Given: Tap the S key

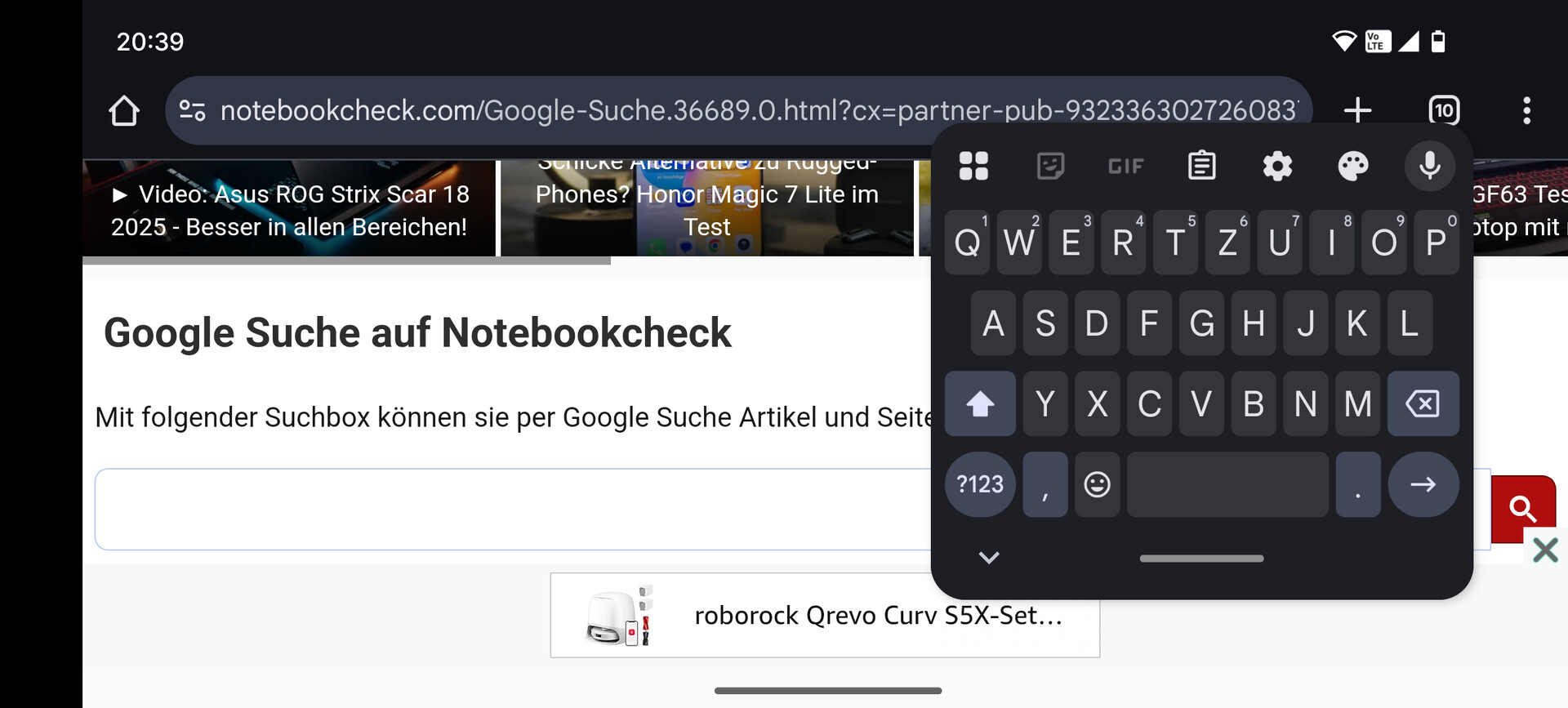Looking at the screenshot, I should tap(1045, 323).
